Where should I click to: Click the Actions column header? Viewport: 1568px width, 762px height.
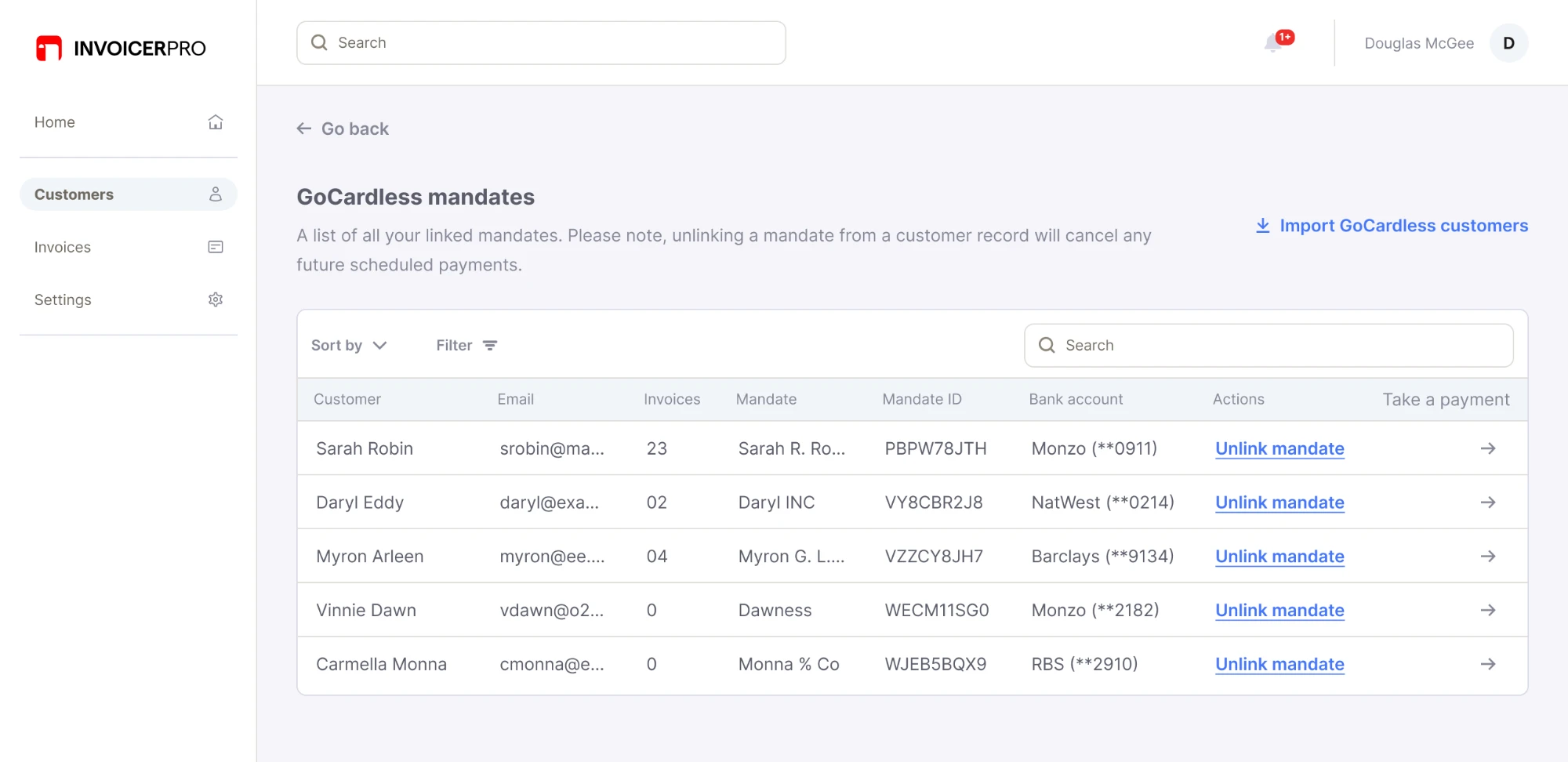pos(1238,399)
